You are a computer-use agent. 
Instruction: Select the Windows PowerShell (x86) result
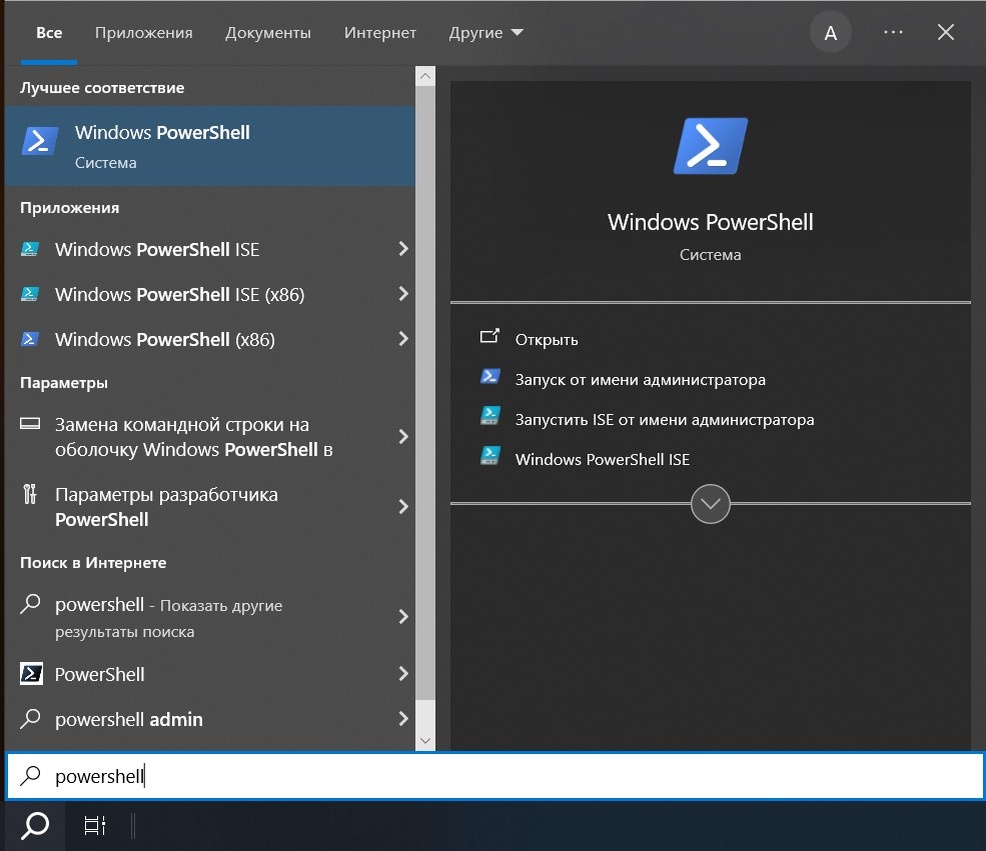pos(210,339)
